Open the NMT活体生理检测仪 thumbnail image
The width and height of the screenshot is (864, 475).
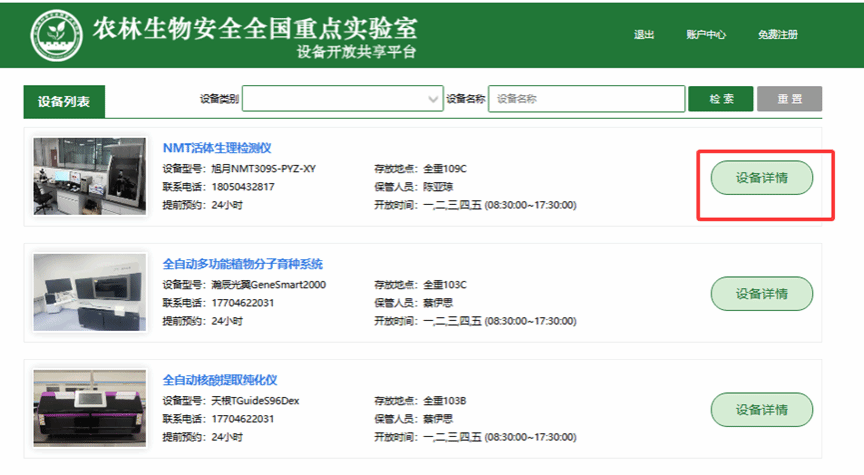click(89, 177)
